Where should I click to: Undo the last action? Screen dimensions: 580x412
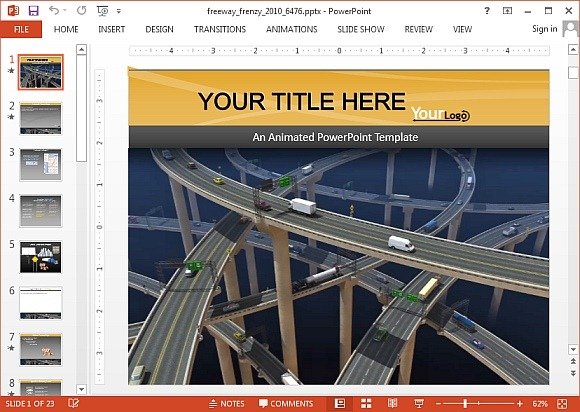(x=54, y=11)
